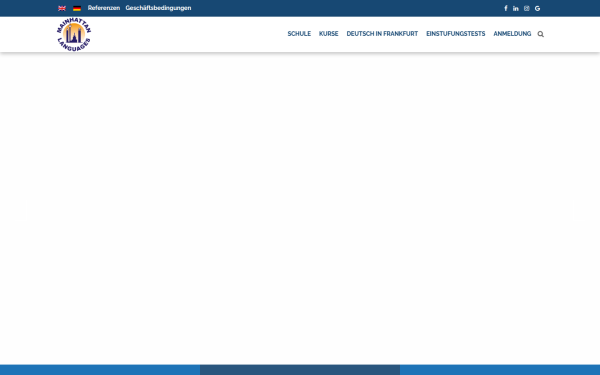The width and height of the screenshot is (600, 375).
Task: Switch site language to German flag
Action: pyautogui.click(x=77, y=8)
